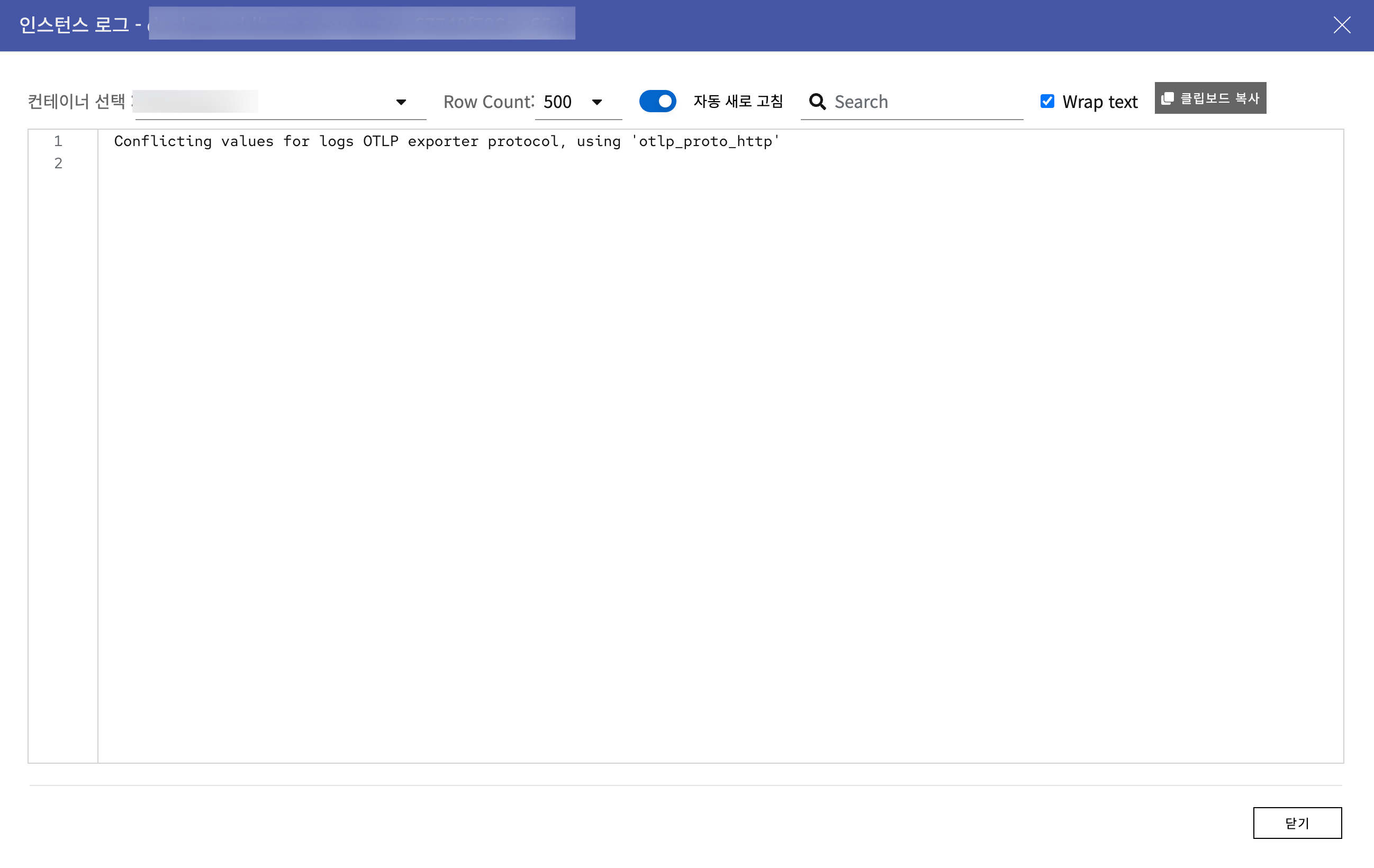The height and width of the screenshot is (868, 1374).
Task: Click the 닫기 button
Action: click(1297, 822)
